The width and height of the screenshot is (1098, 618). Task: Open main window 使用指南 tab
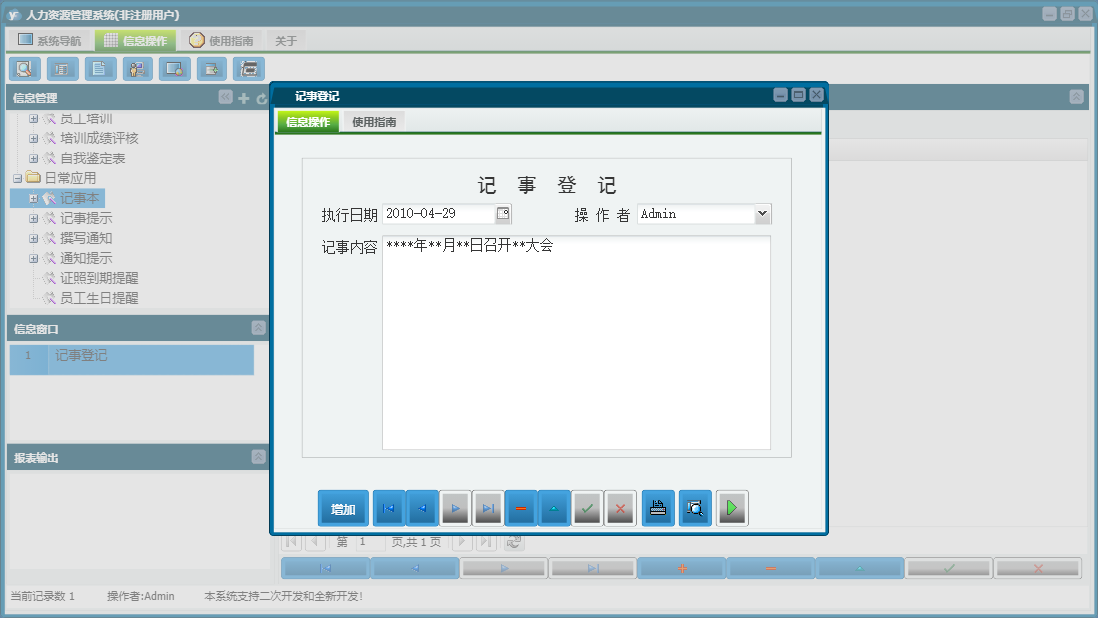[x=221, y=41]
